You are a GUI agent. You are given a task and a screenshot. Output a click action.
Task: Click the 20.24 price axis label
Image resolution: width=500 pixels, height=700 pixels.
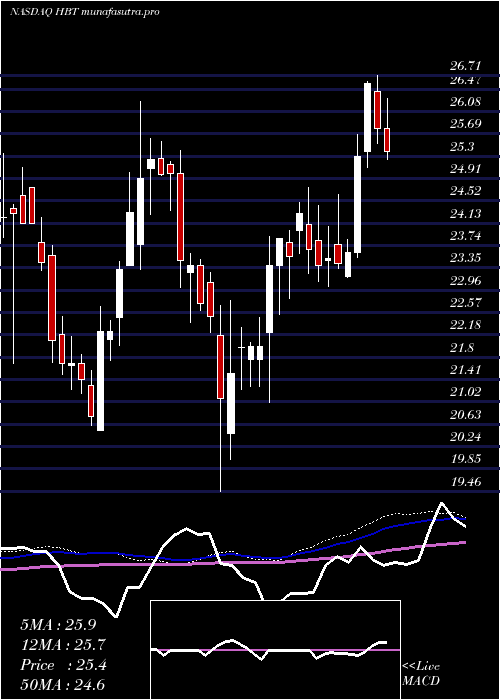click(x=465, y=437)
